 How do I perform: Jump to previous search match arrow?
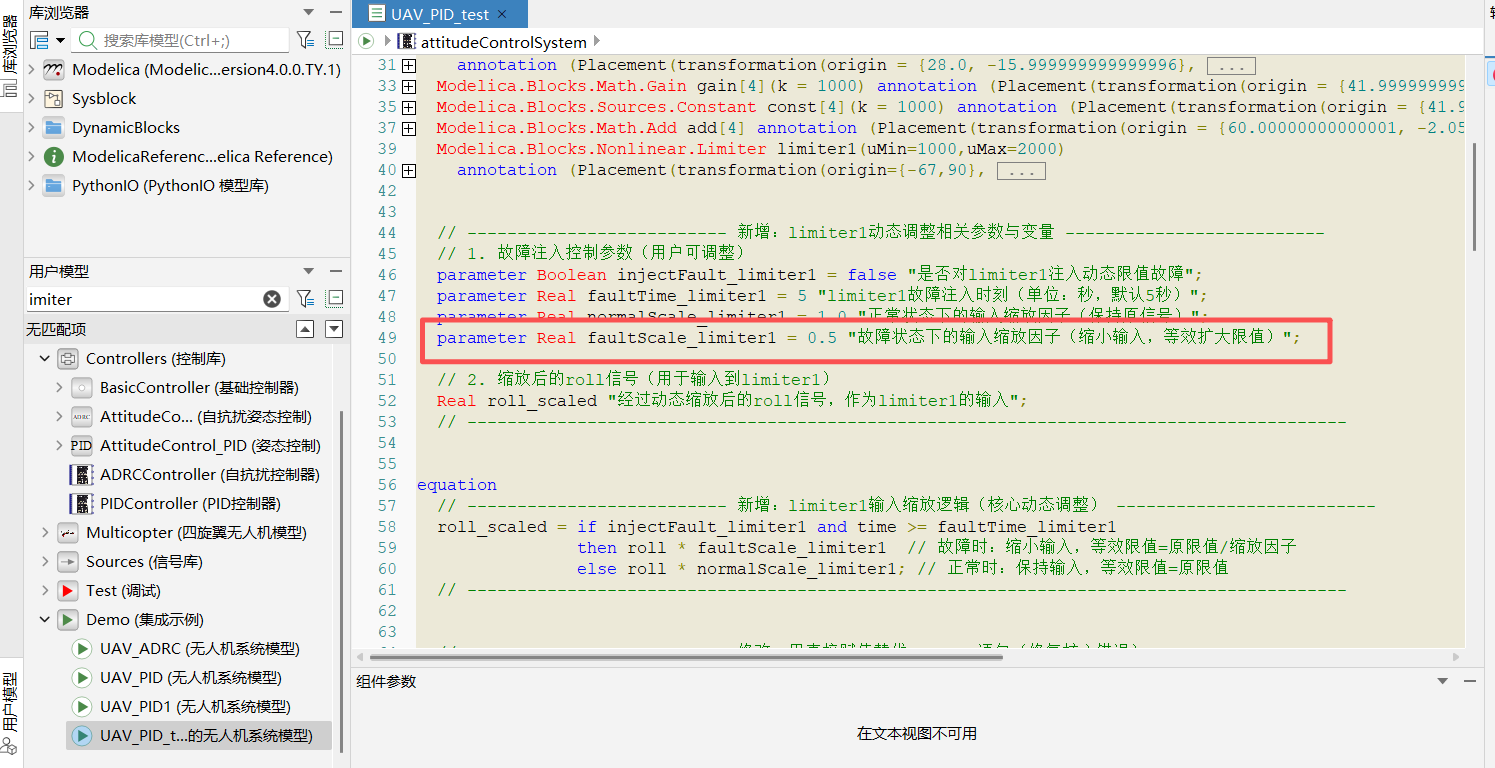[x=306, y=329]
